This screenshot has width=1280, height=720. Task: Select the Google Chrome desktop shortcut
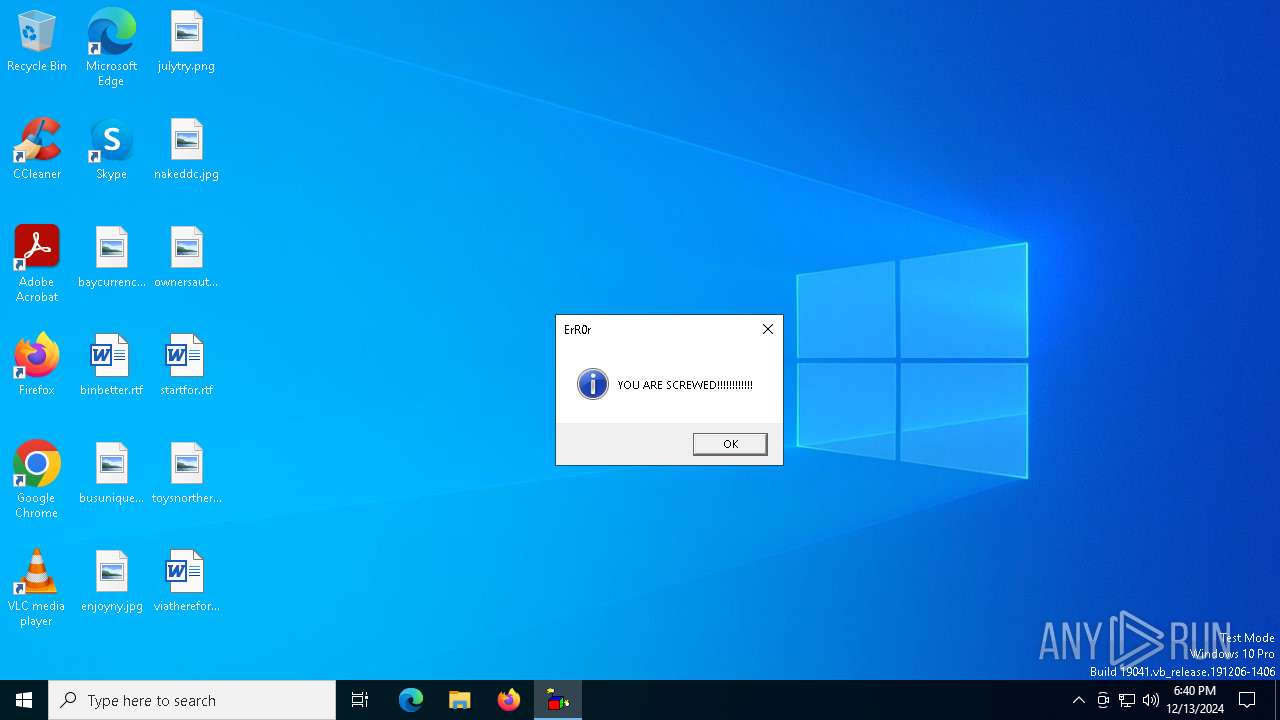point(37,480)
